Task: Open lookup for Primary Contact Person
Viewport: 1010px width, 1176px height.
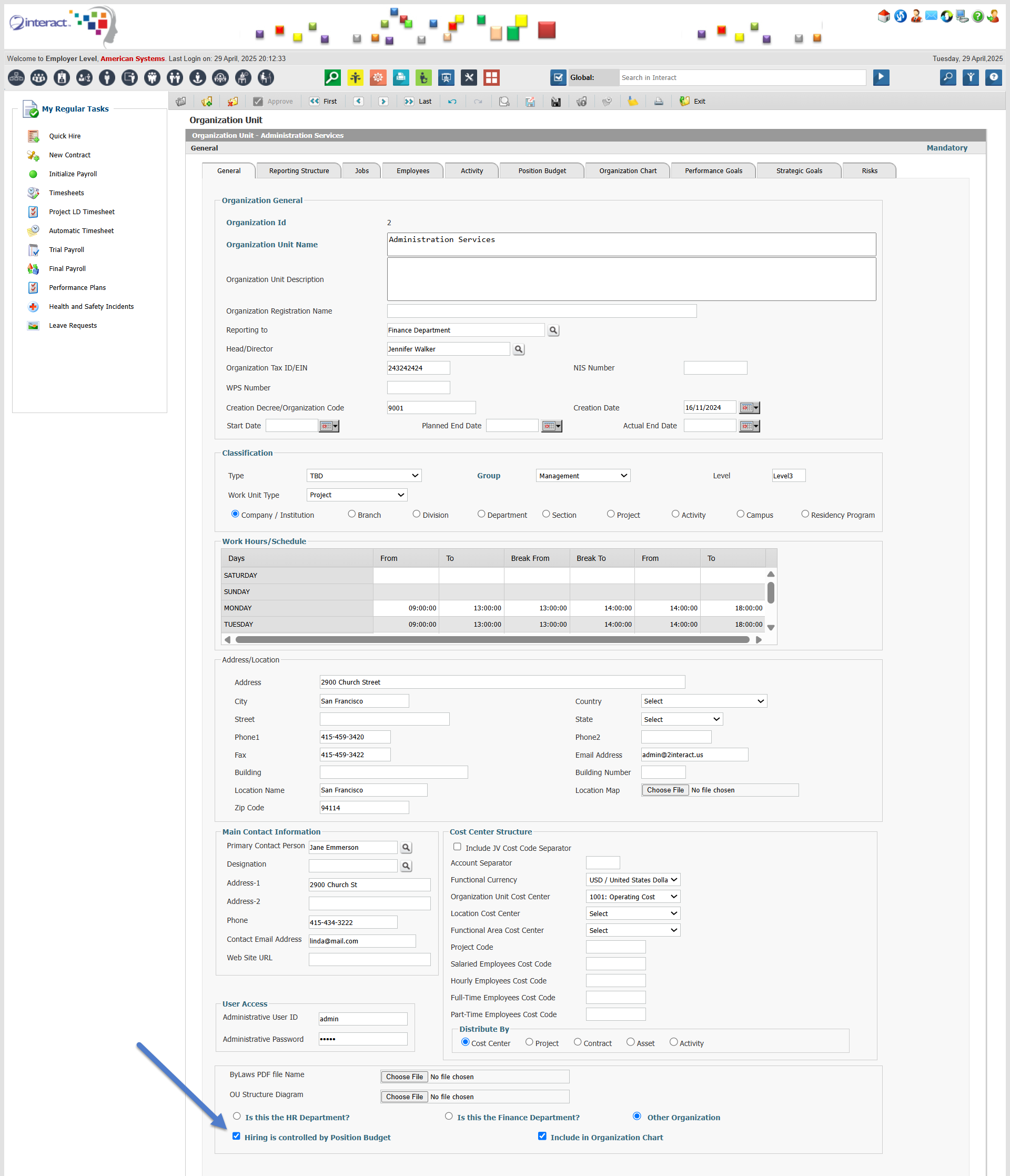Action: coord(406,848)
